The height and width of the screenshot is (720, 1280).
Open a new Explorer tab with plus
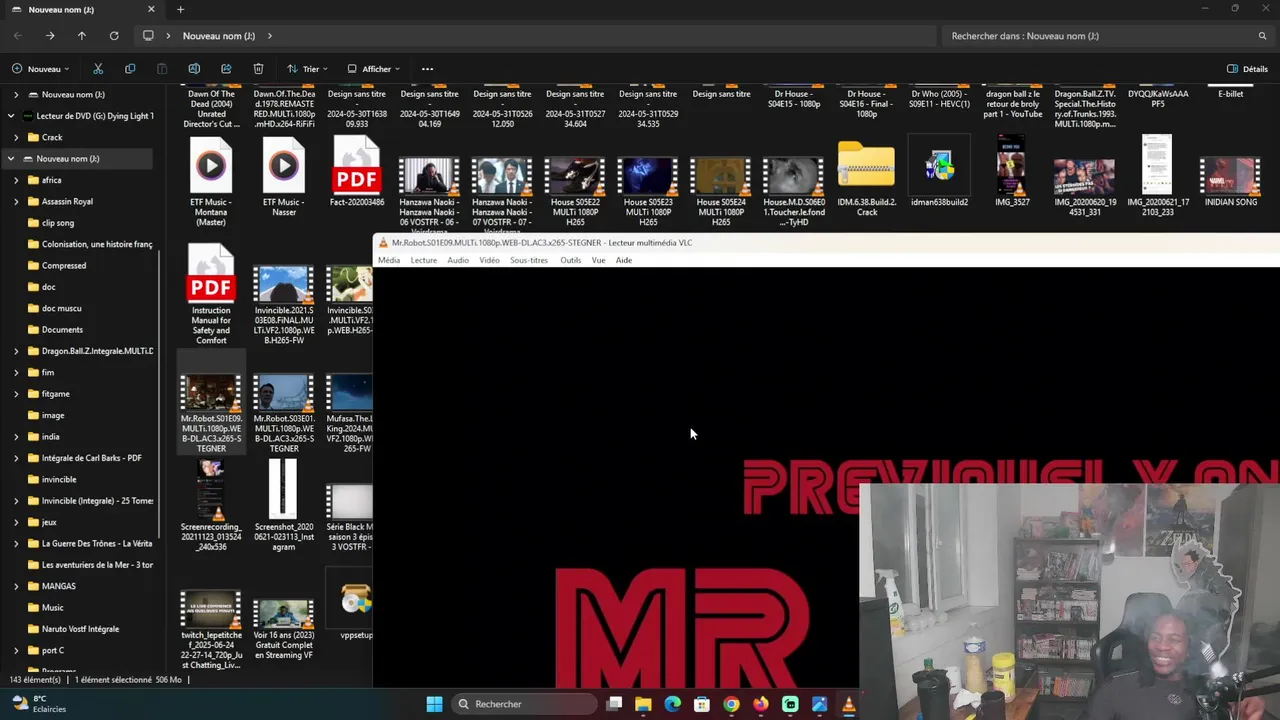(180, 10)
